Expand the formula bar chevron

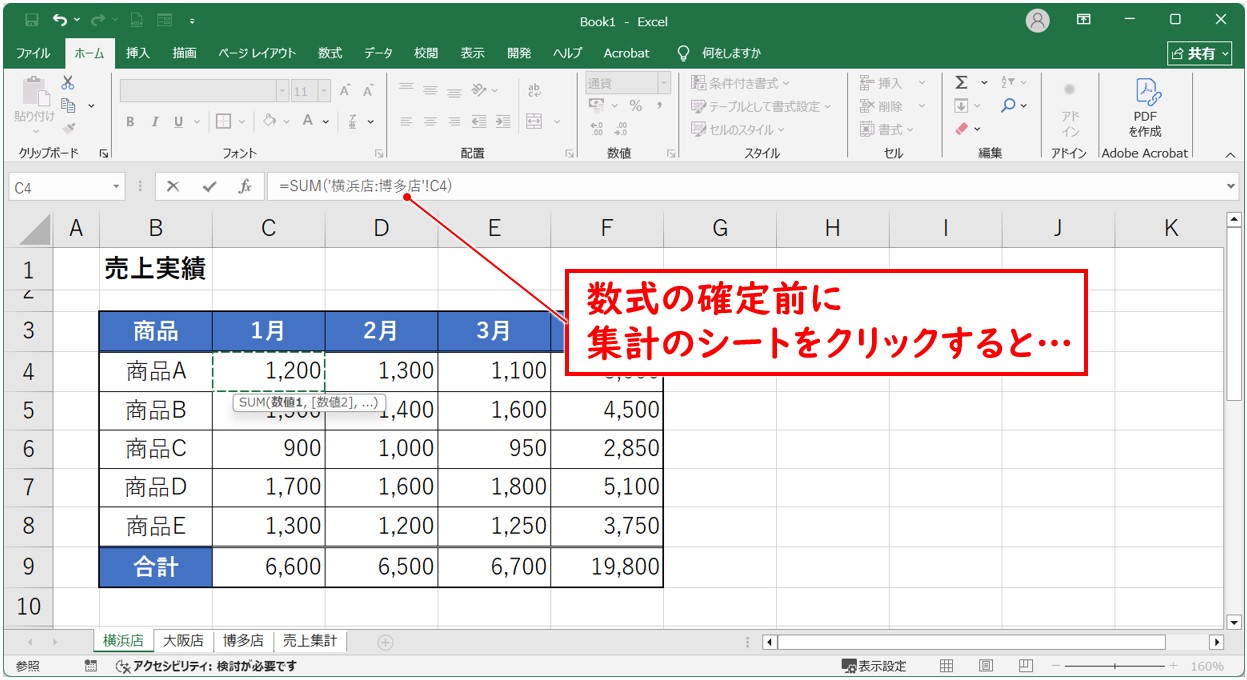pos(1231,187)
